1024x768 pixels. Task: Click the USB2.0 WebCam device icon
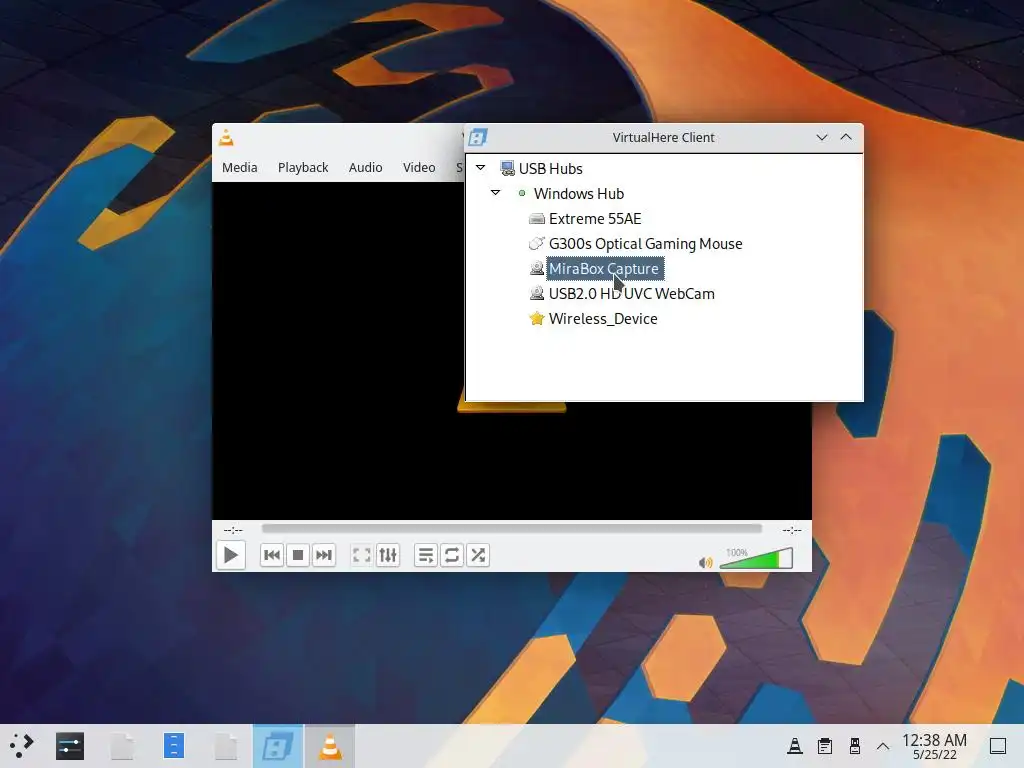[x=537, y=293]
